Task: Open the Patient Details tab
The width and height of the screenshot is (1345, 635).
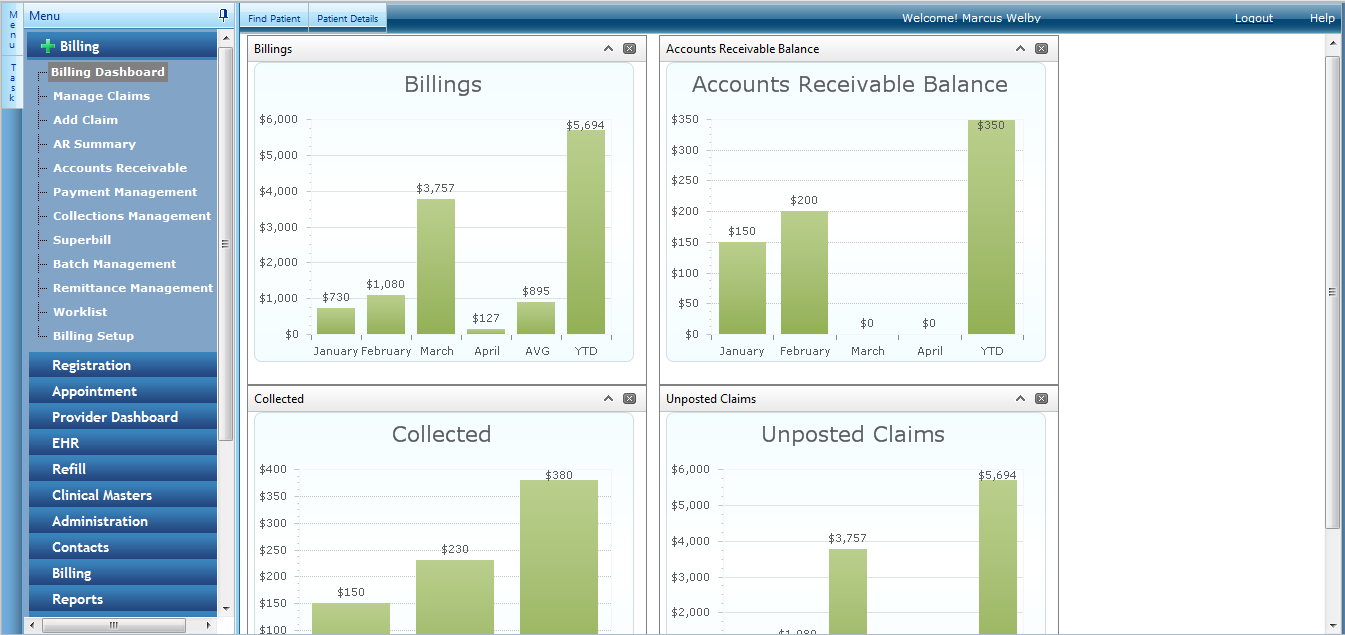Action: pyautogui.click(x=347, y=18)
